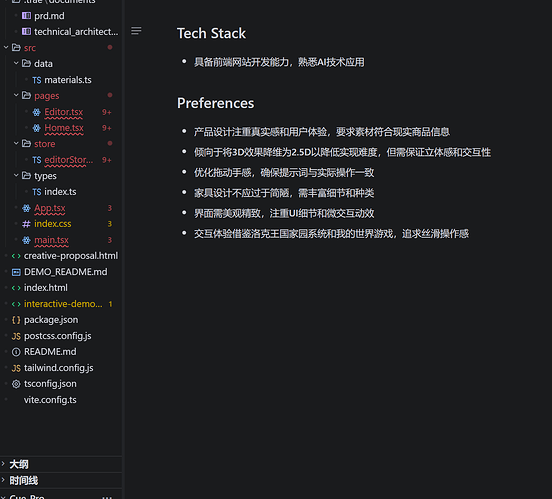Viewport: 552px width, 499px height.
Task: Click TS icon beside materials.ts
Action: pos(37,80)
